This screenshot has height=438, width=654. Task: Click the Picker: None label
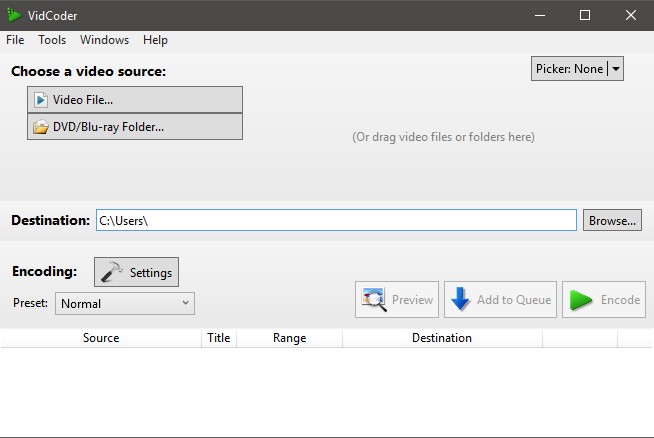[569, 69]
